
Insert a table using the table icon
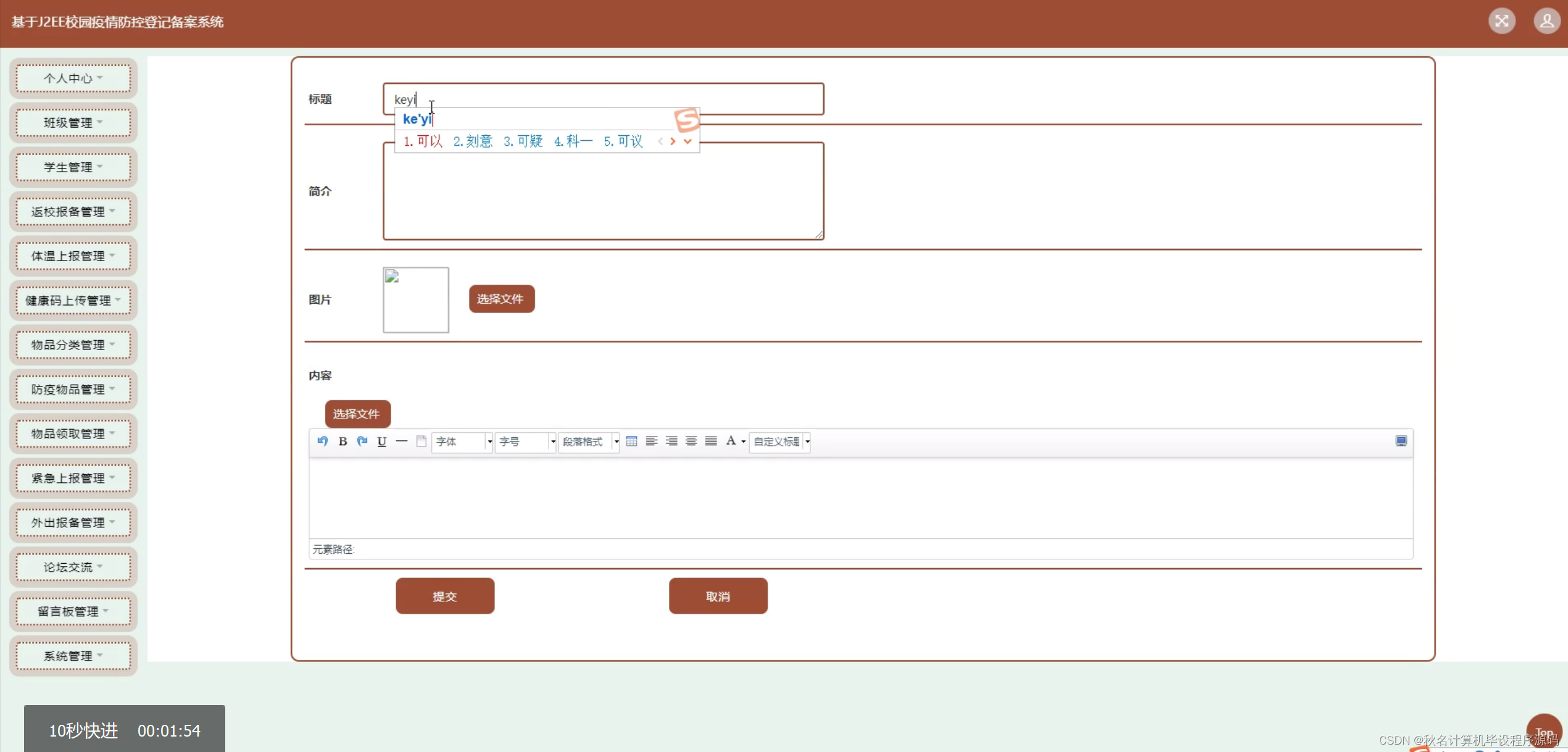click(631, 441)
